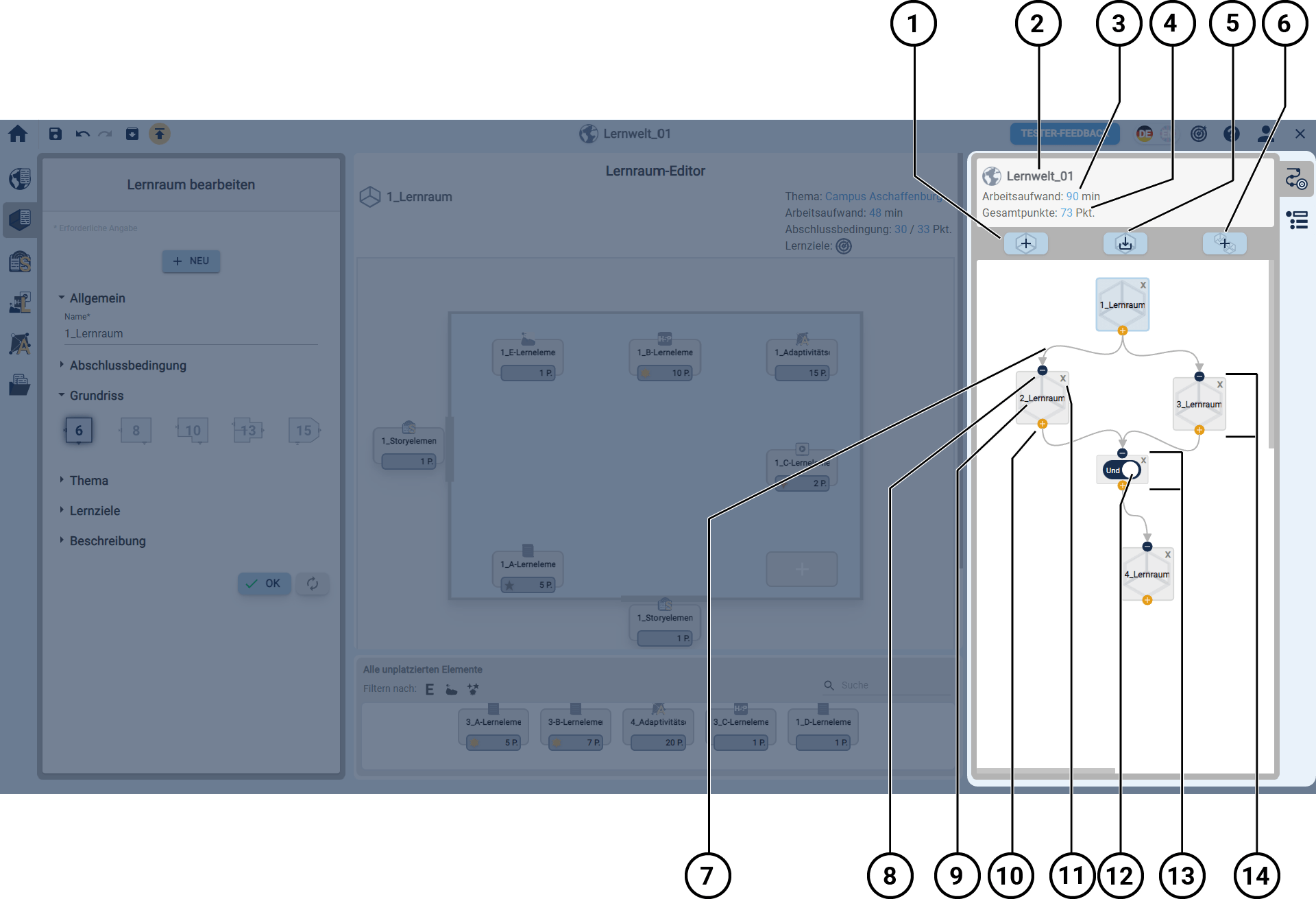The width and height of the screenshot is (1316, 899).
Task: Open the learning element sidebar section
Action: [x=20, y=302]
